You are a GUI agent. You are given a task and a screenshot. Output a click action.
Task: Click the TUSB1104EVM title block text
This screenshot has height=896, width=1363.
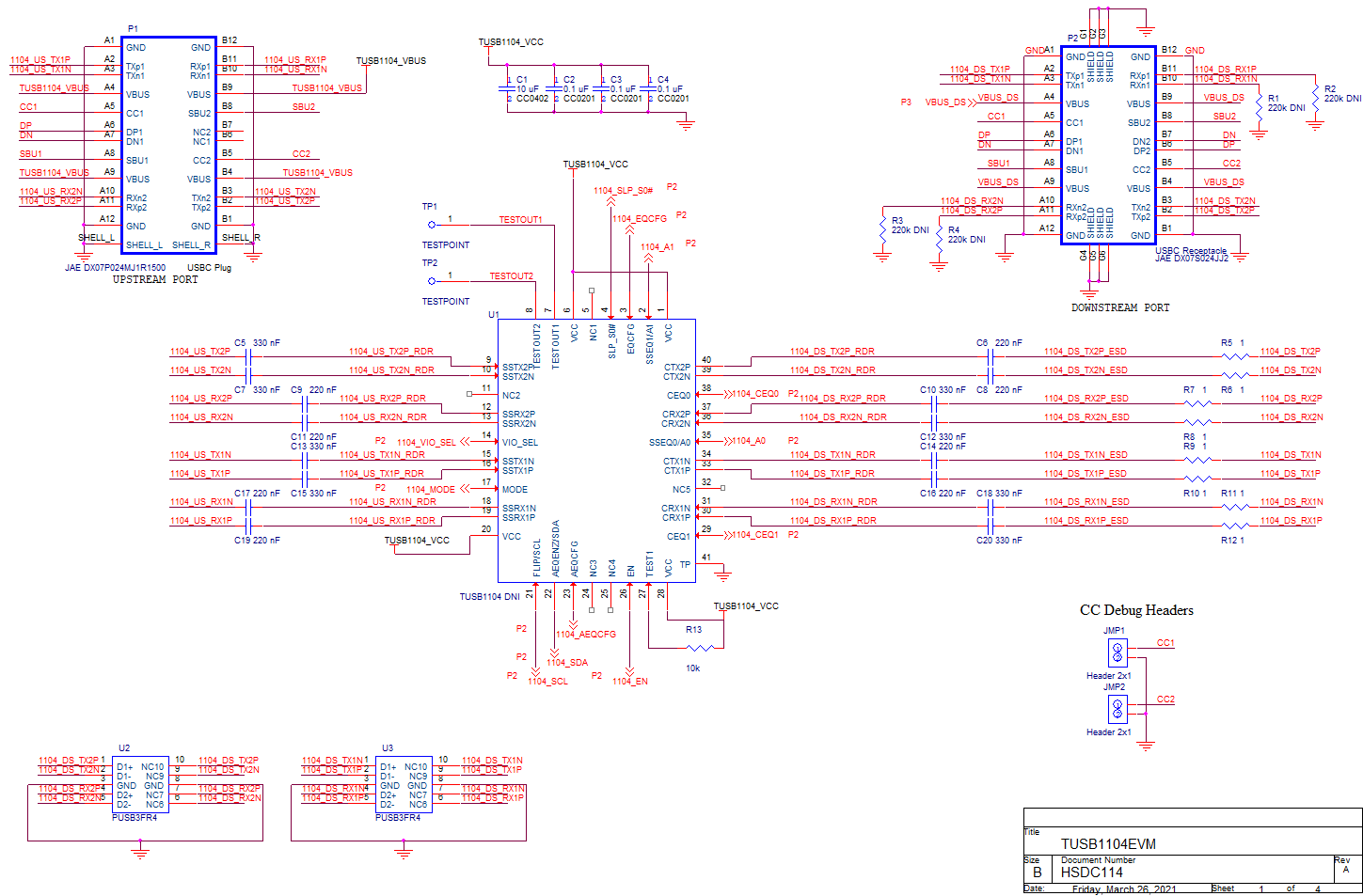point(1108,843)
